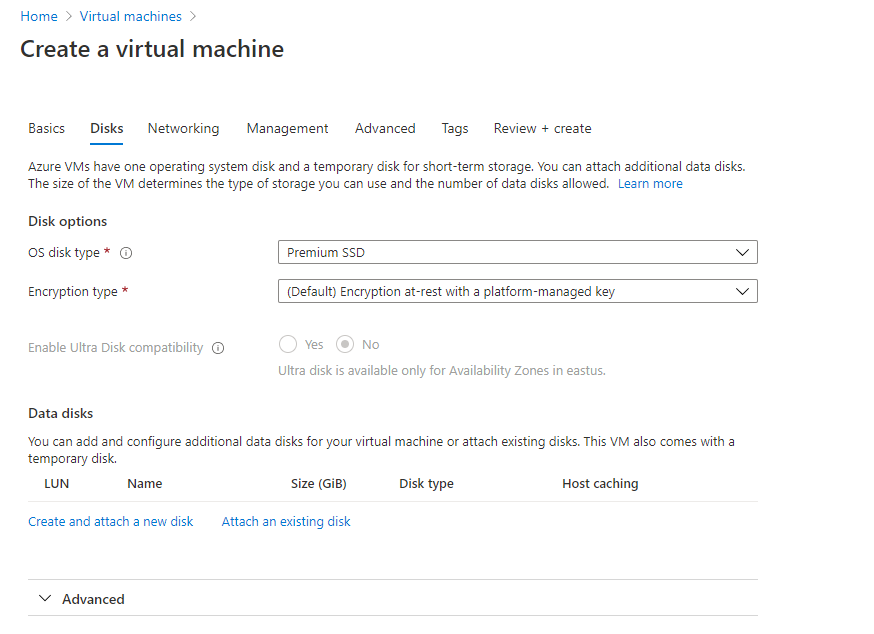Open the Encryption type dropdown
The width and height of the screenshot is (874, 634).
517,291
